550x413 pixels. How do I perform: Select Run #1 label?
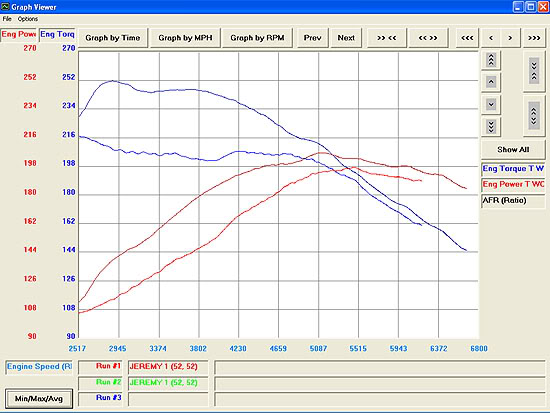(x=100, y=367)
